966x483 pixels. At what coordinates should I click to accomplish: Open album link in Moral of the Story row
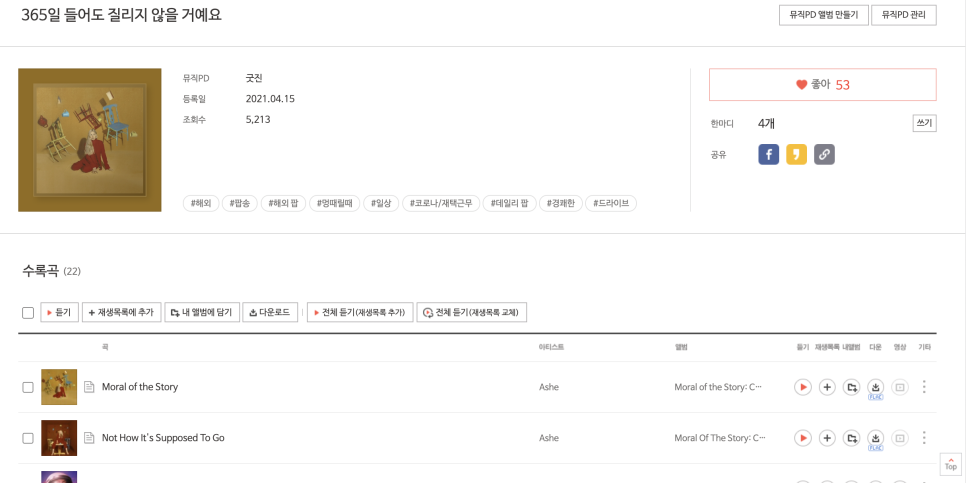[718, 387]
